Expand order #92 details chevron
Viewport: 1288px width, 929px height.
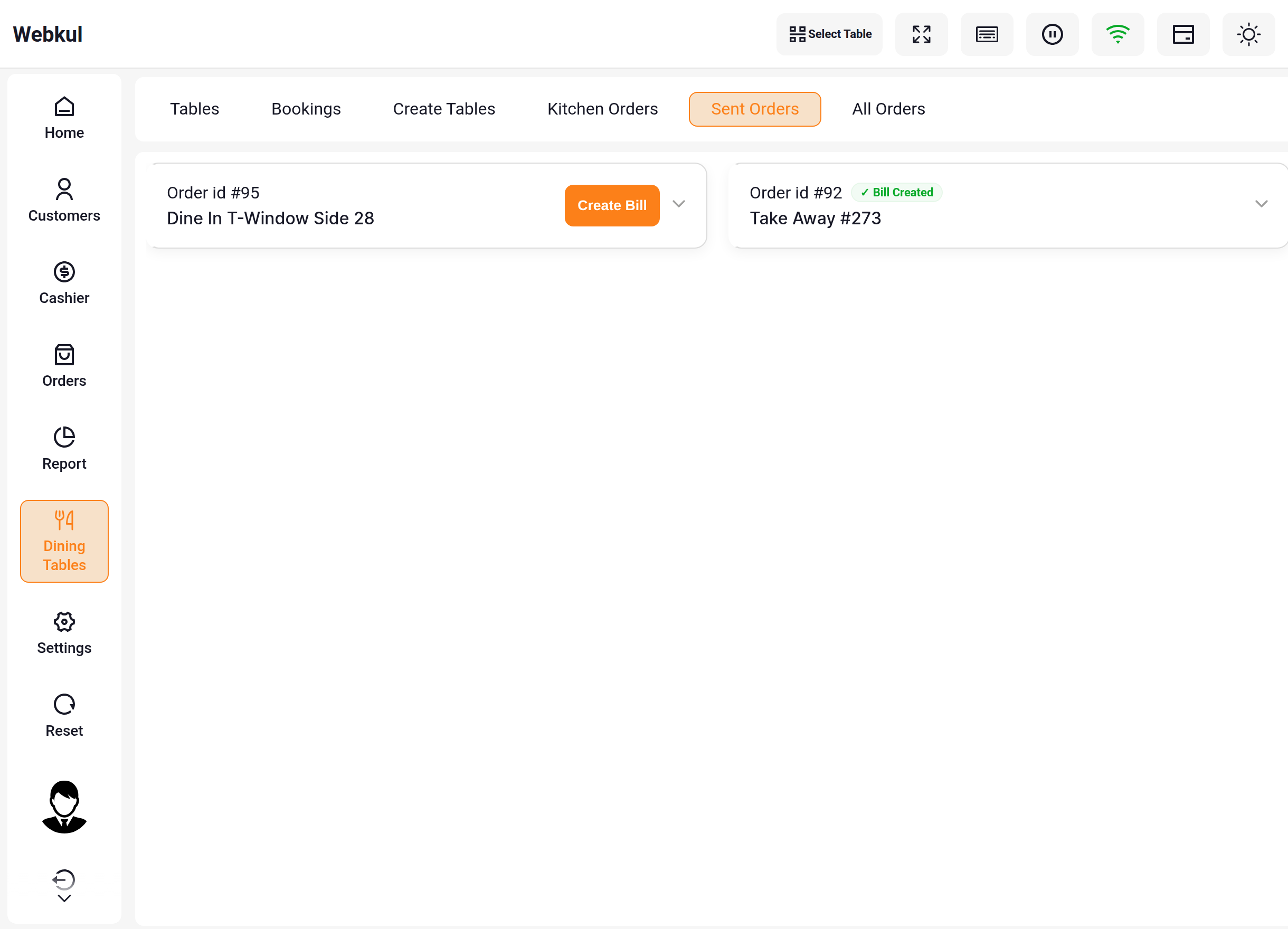(1261, 204)
